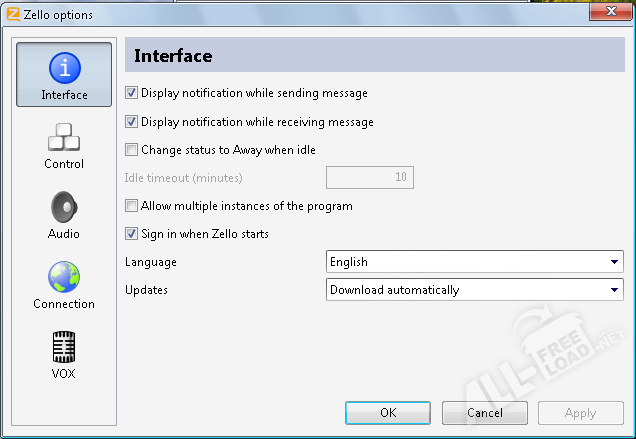Uncheck notification while receiving message
The width and height of the screenshot is (636, 439).
tap(132, 122)
